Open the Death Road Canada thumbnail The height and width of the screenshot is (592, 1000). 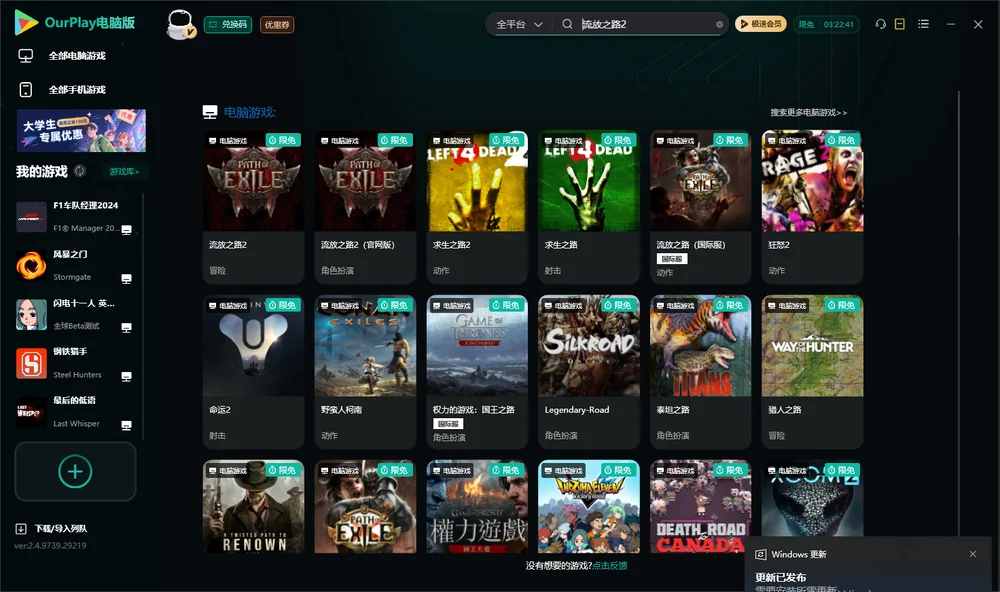coord(701,507)
